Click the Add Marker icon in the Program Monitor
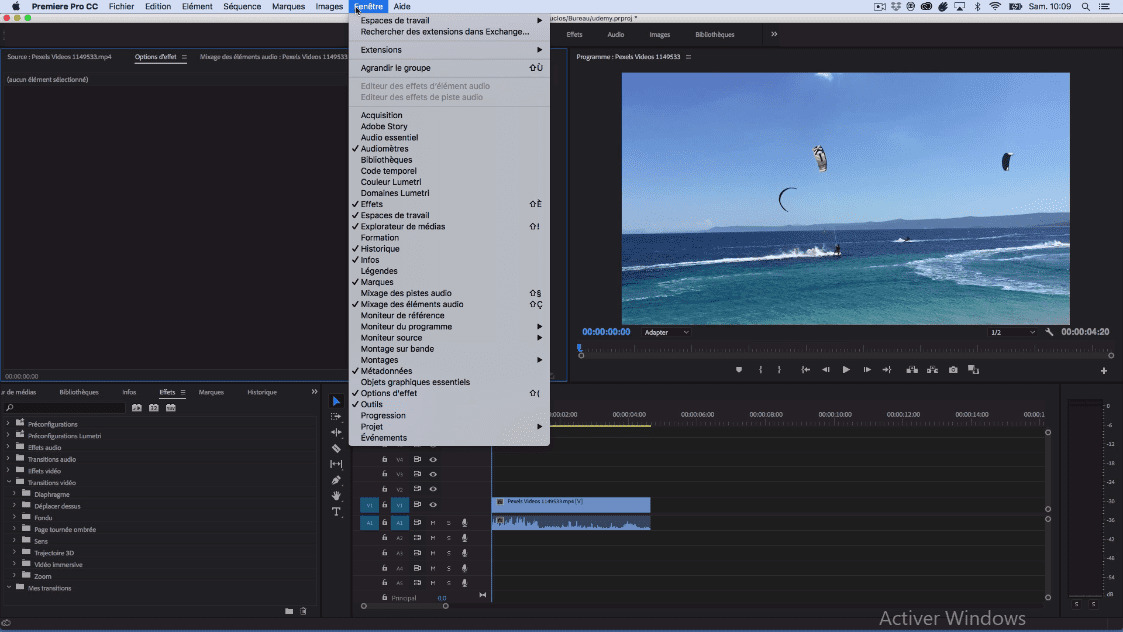The width and height of the screenshot is (1123, 632). coord(738,369)
